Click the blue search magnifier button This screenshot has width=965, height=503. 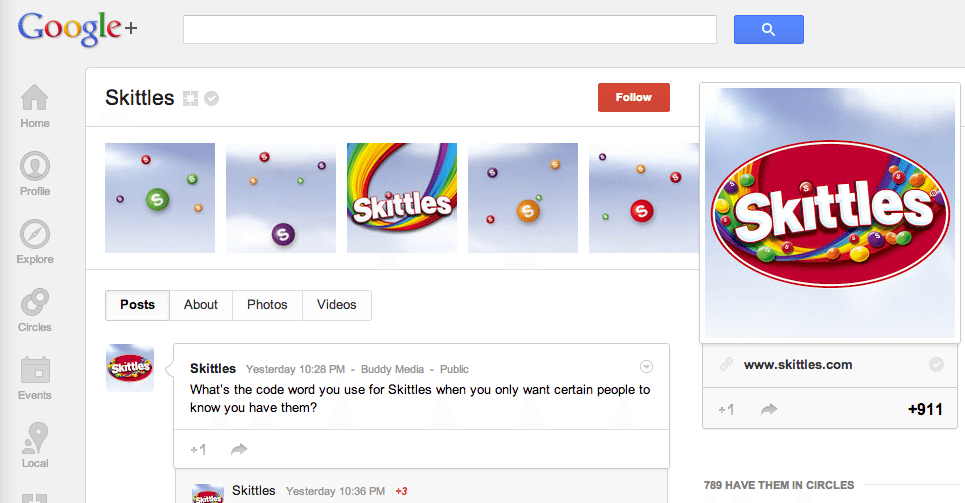click(x=769, y=30)
